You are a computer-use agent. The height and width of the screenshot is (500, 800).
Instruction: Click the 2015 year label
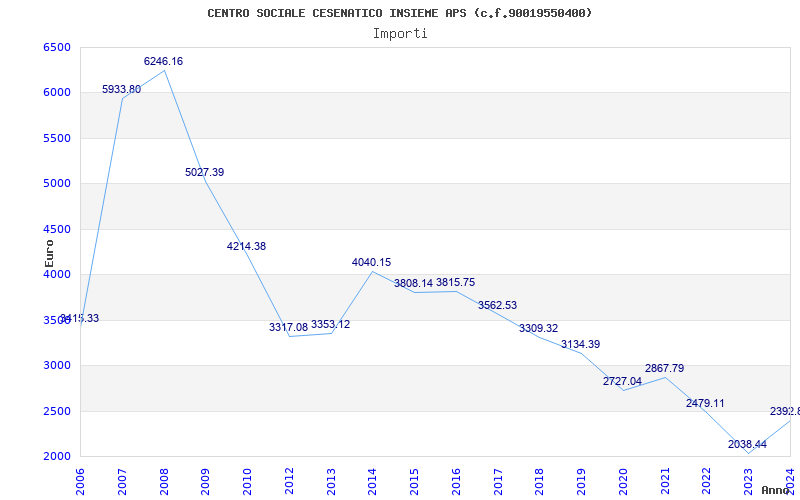coord(414,481)
